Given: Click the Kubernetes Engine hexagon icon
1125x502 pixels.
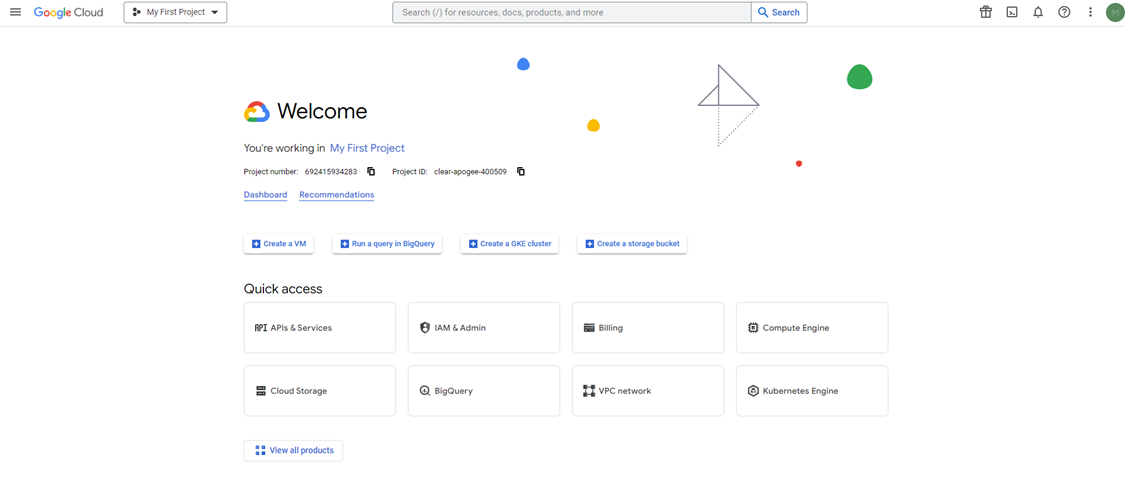Looking at the screenshot, I should tap(753, 391).
